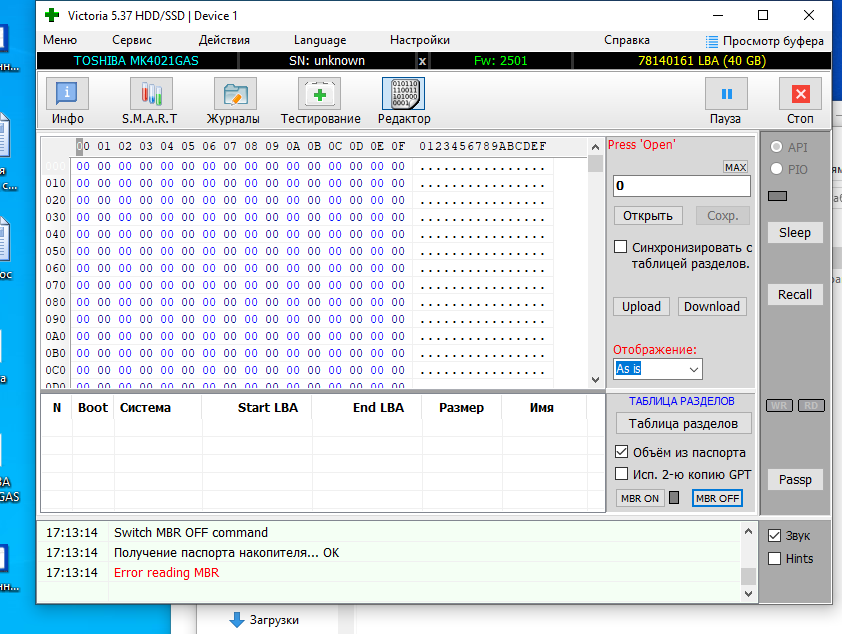The height and width of the screenshot is (634, 842).
Task: Enable the Hints checkbox
Action: [774, 558]
